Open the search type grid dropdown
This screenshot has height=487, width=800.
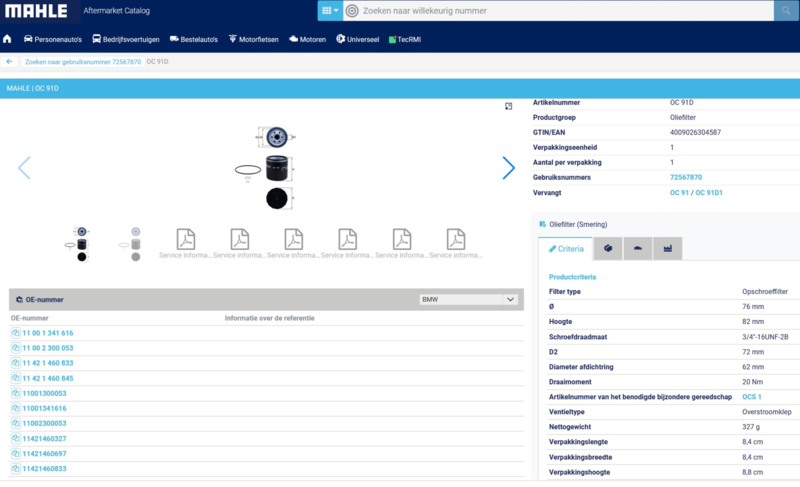click(330, 11)
